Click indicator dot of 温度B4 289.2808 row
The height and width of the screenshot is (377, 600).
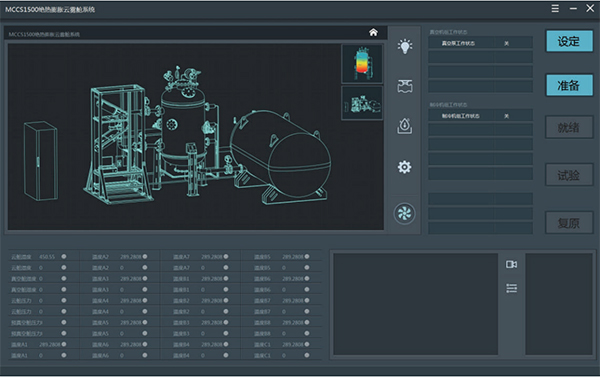click(x=226, y=344)
